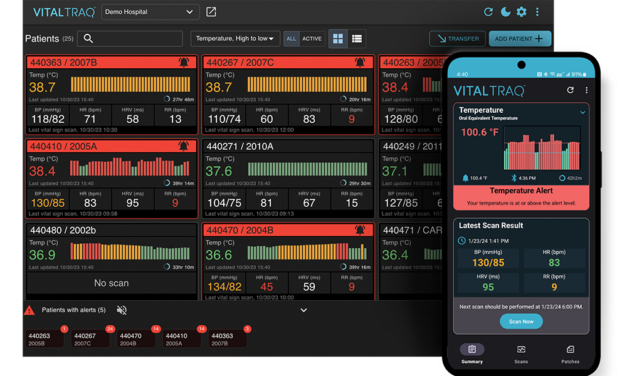Open the phone app three-dot menu
Viewport: 627px width, 376px height.
pos(586,90)
